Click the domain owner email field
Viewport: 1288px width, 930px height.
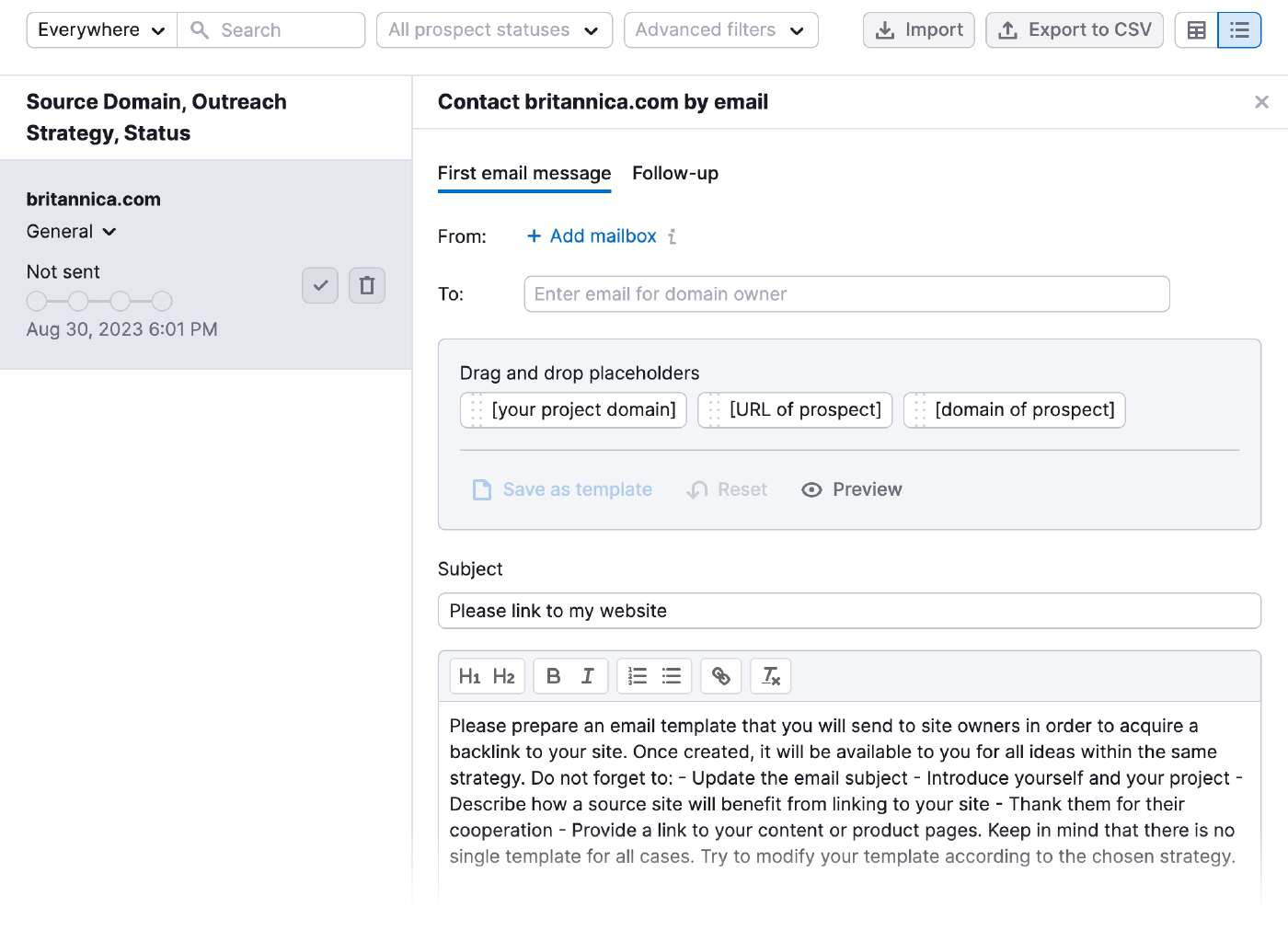(846, 293)
